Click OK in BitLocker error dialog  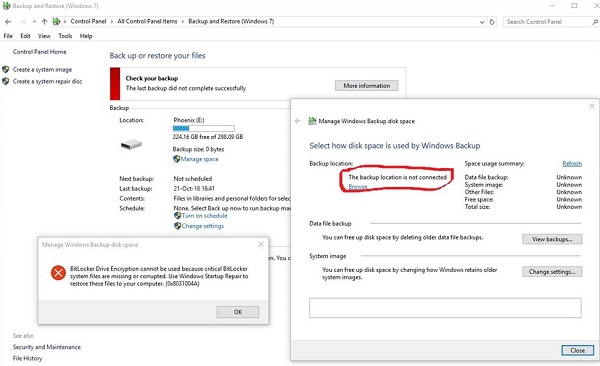pyautogui.click(x=238, y=312)
